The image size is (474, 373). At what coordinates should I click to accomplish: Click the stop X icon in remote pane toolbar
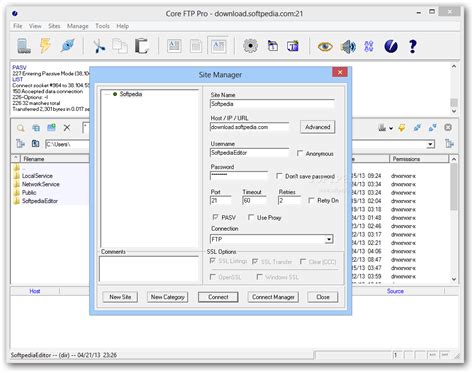(448, 127)
